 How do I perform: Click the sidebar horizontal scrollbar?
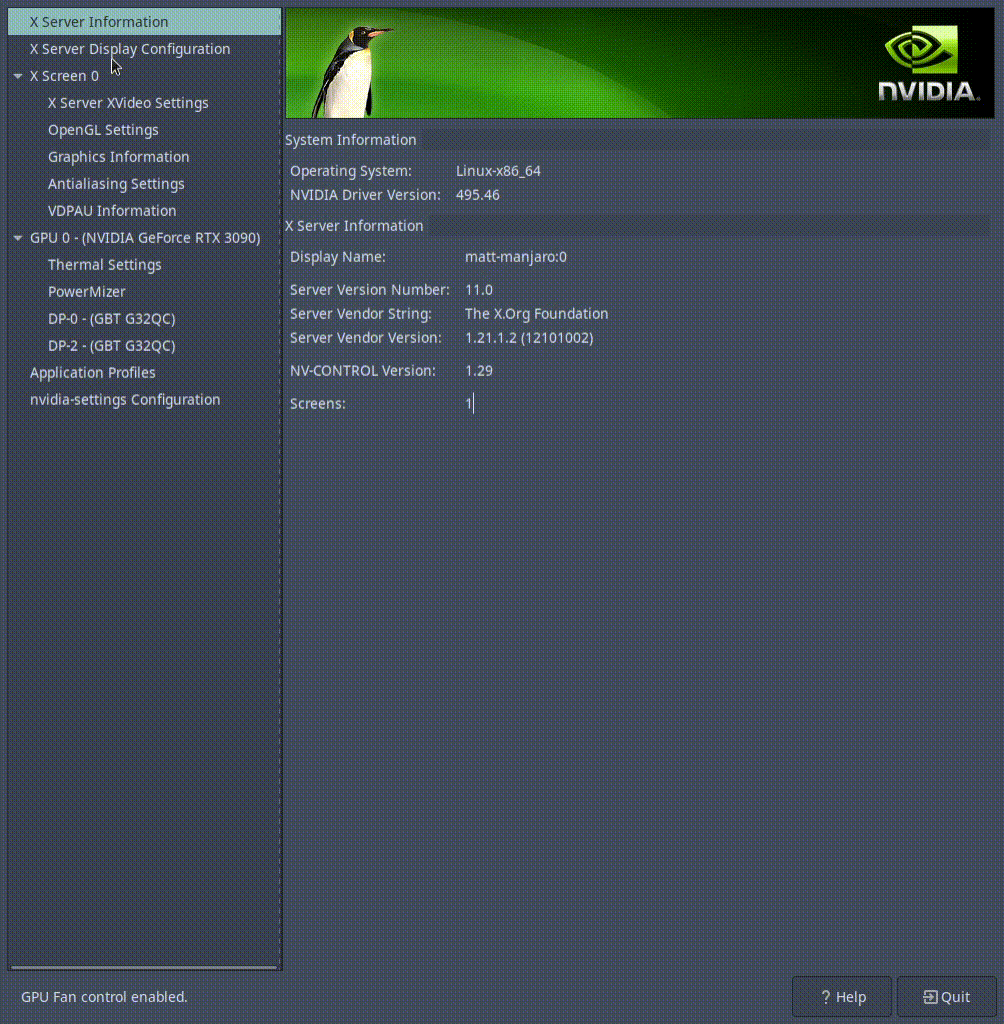click(x=144, y=968)
